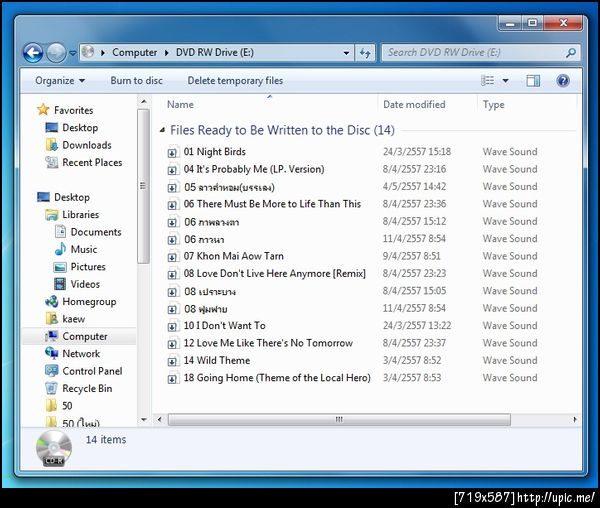This screenshot has height=508, width=600.
Task: Select DVD RW Drive (E:) breadcrumb
Action: (x=215, y=52)
